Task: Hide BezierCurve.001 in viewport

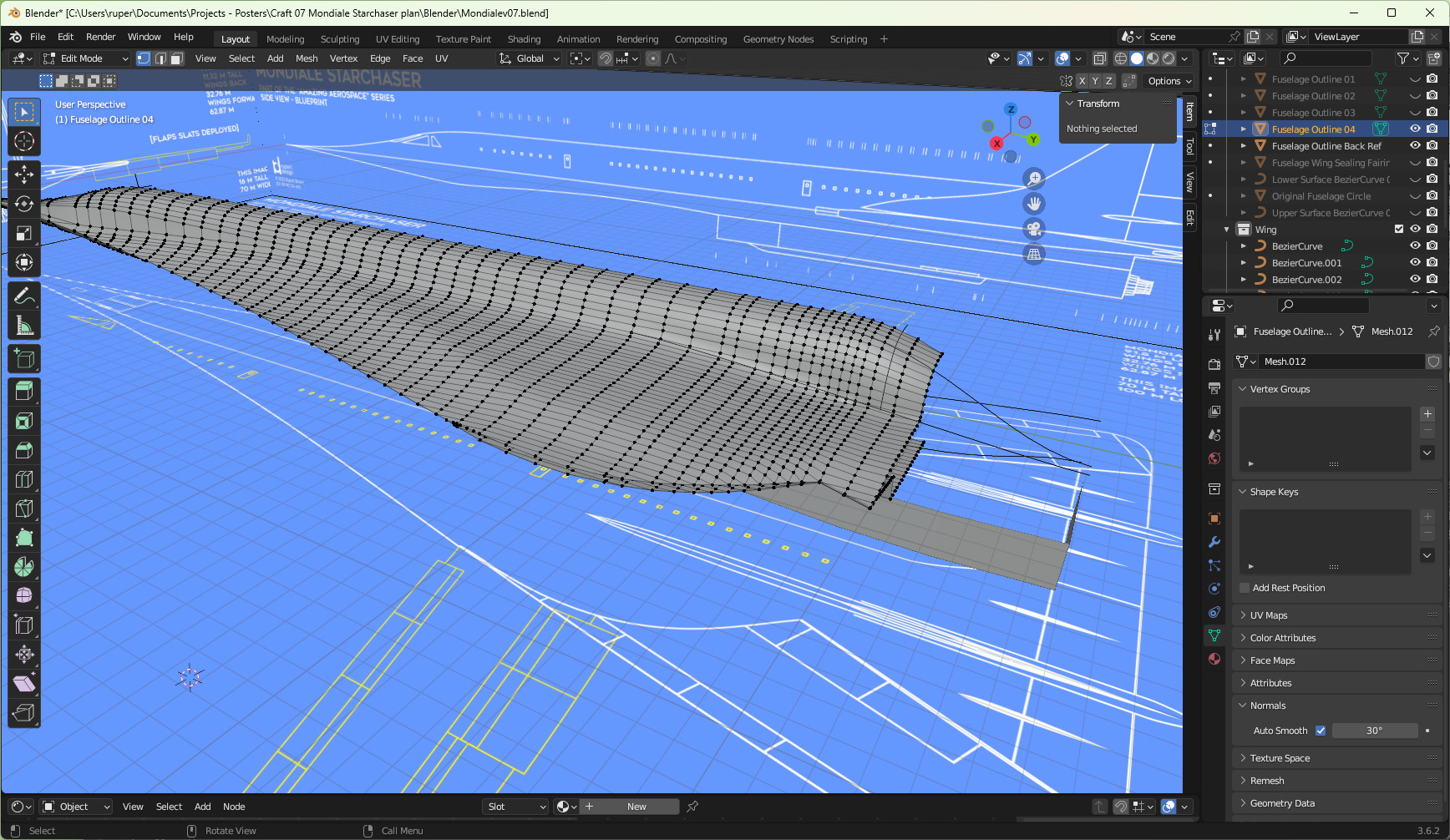Action: tap(1415, 263)
